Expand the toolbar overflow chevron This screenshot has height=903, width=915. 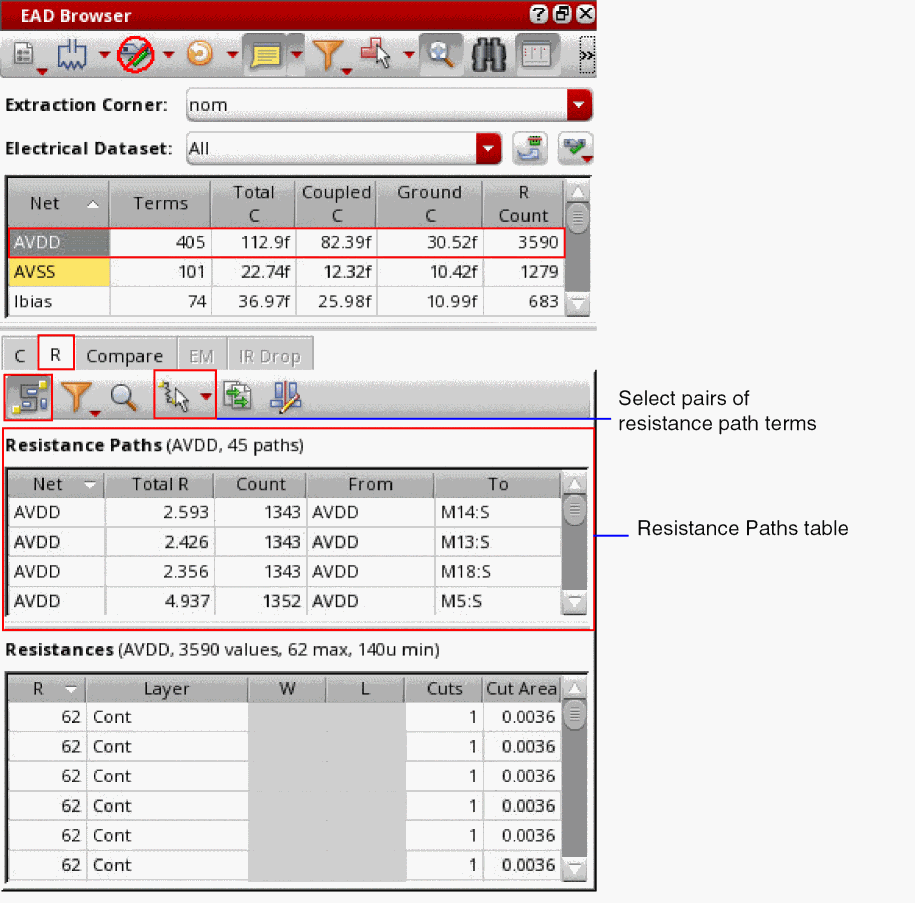[x=587, y=57]
